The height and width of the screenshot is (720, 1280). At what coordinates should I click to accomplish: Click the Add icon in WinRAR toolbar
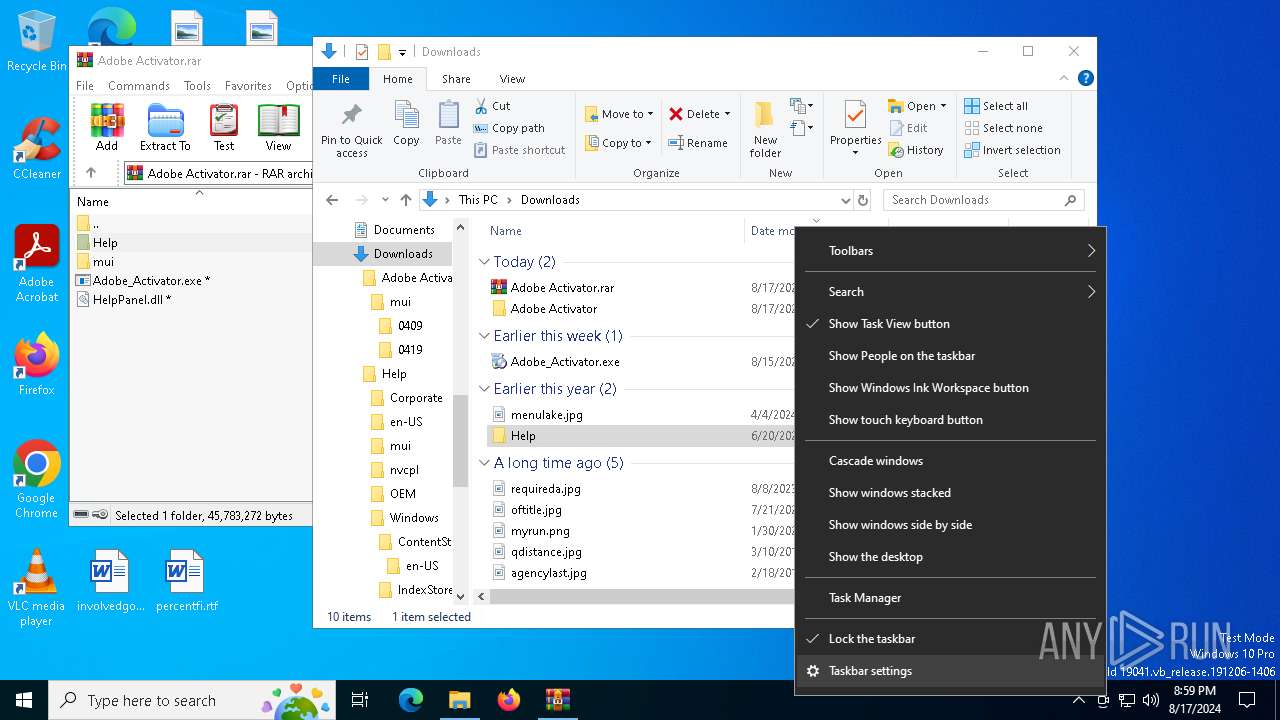point(107,127)
